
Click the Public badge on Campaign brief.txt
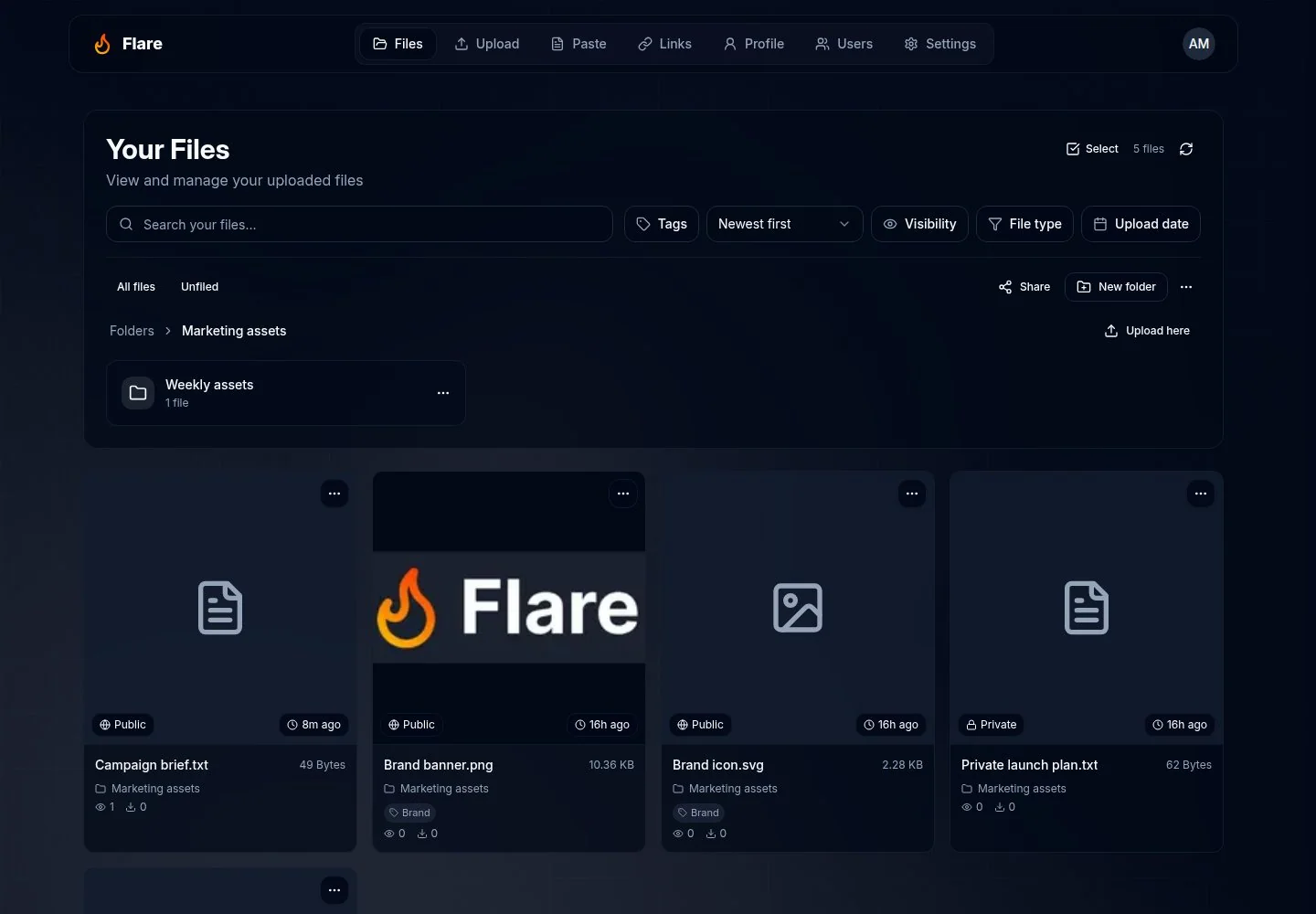coord(123,725)
